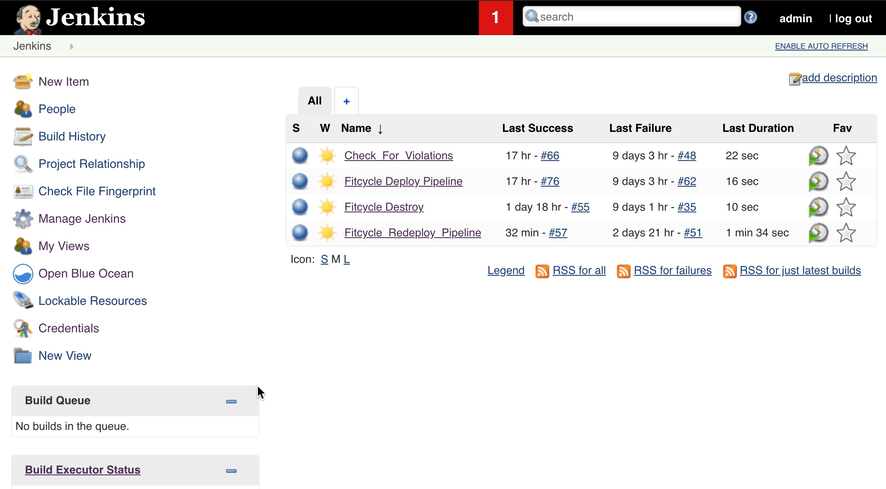886x489 pixels.
Task: Click the RSS for just latest builds icon
Action: pos(729,271)
